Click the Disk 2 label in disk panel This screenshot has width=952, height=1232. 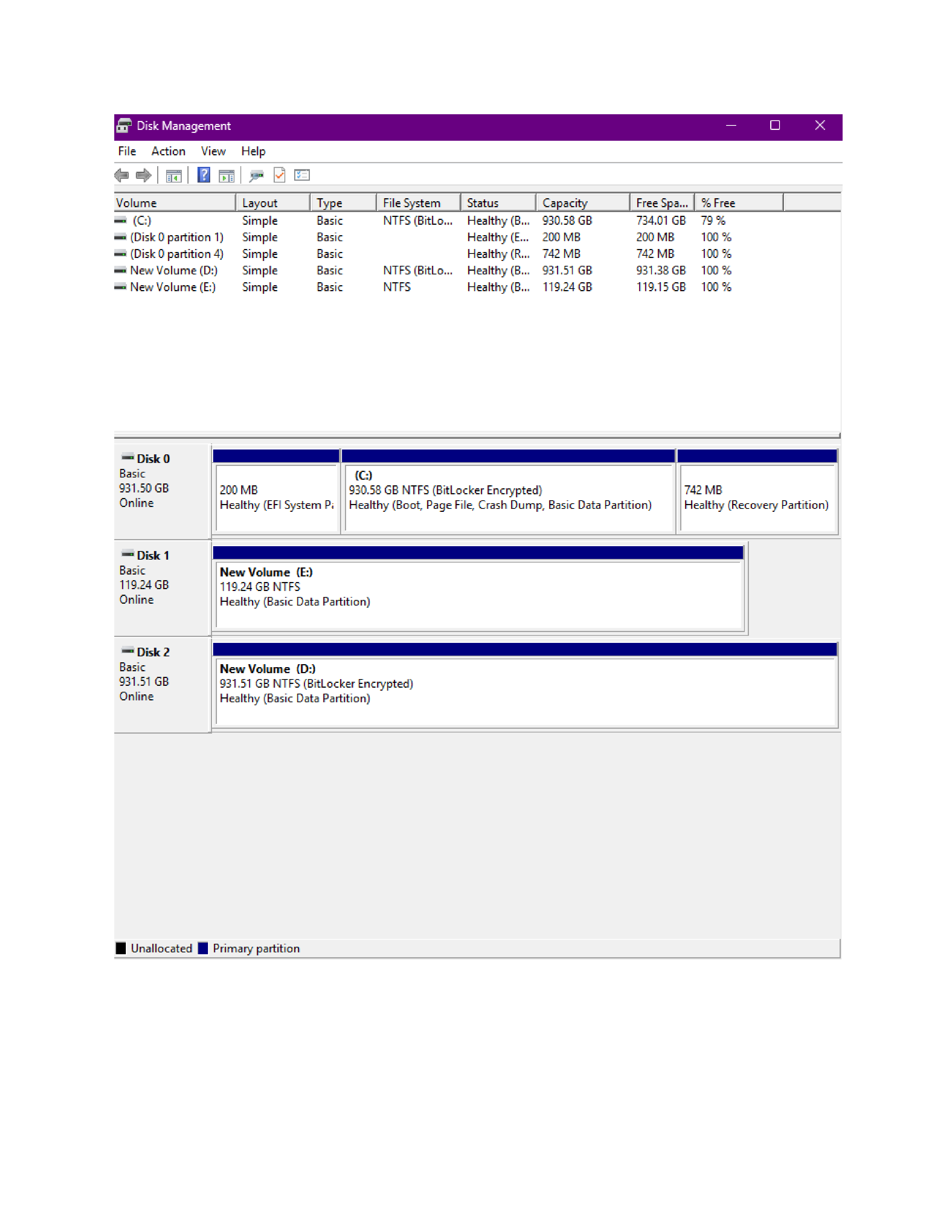click(x=153, y=652)
